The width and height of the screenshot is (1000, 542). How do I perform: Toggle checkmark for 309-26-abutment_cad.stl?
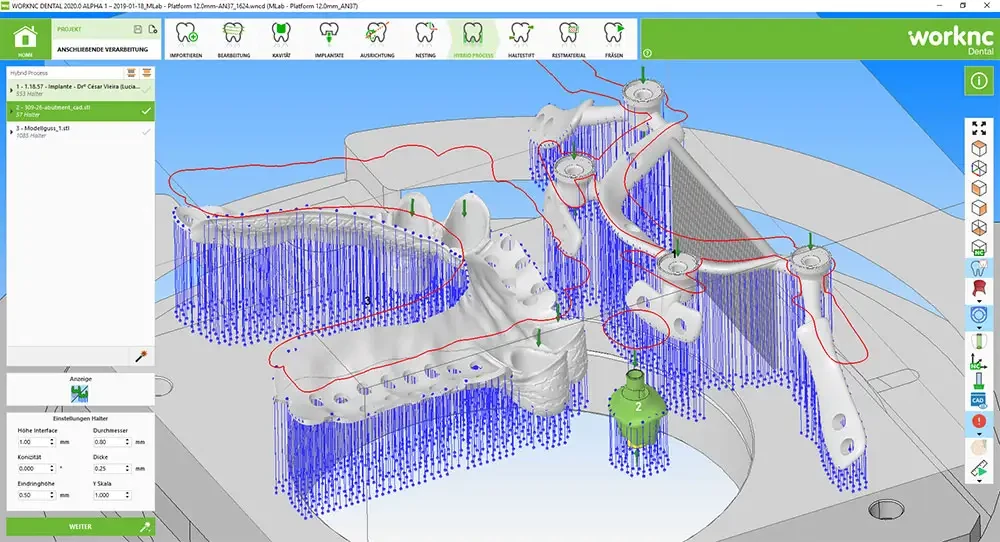pyautogui.click(x=146, y=111)
